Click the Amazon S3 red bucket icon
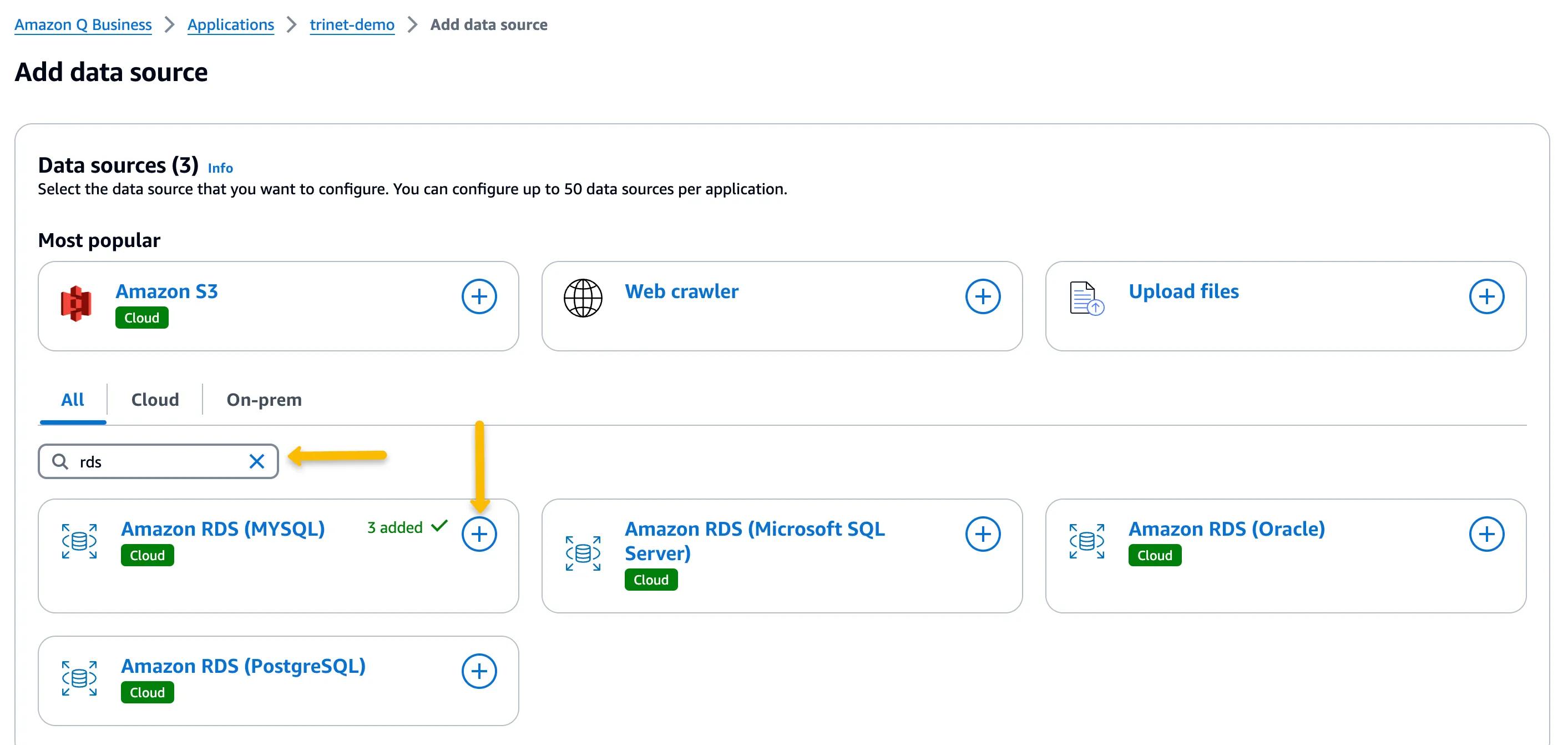The height and width of the screenshot is (745, 1568). tap(76, 303)
